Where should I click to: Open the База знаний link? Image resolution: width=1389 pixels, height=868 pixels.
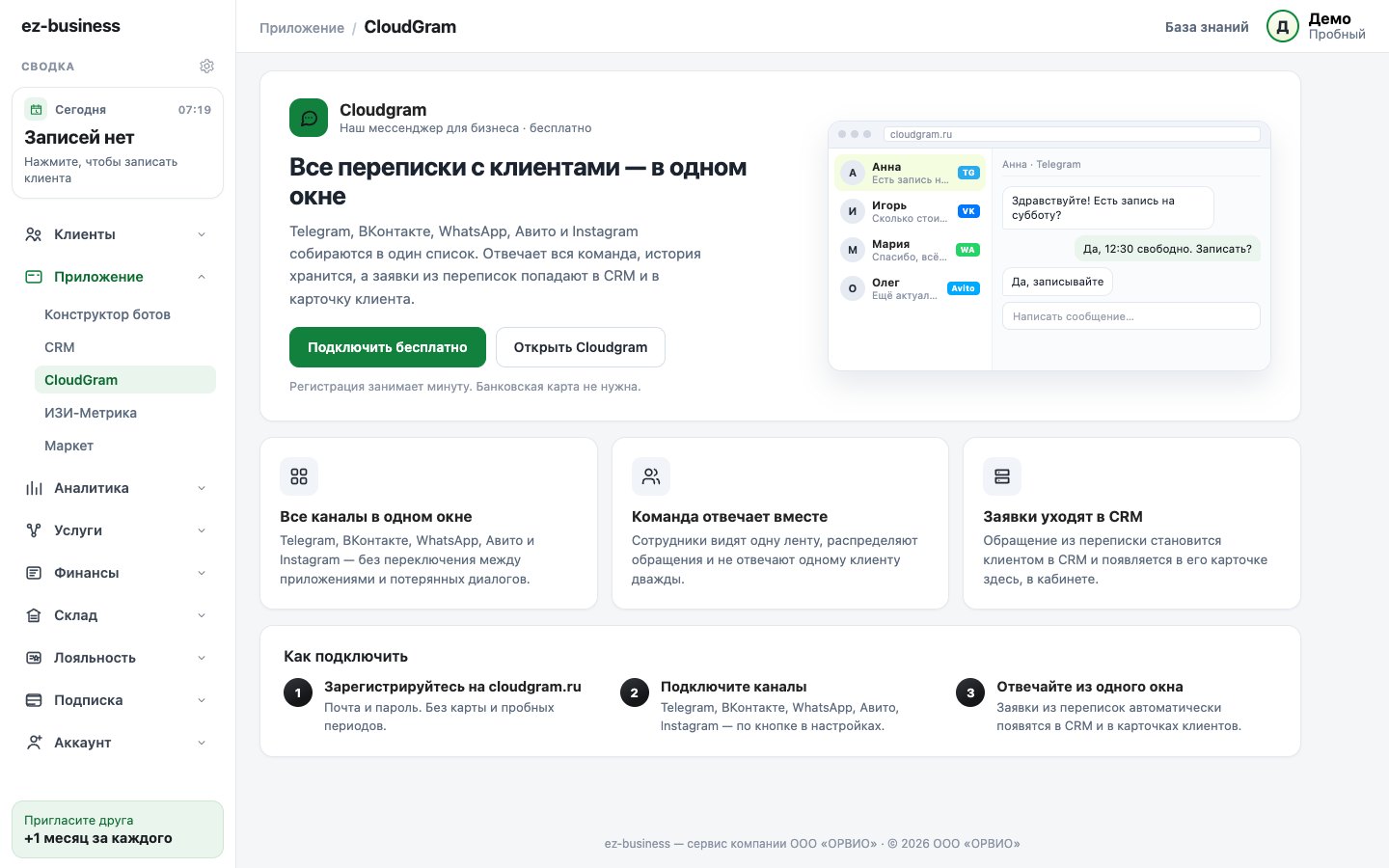point(1207,27)
